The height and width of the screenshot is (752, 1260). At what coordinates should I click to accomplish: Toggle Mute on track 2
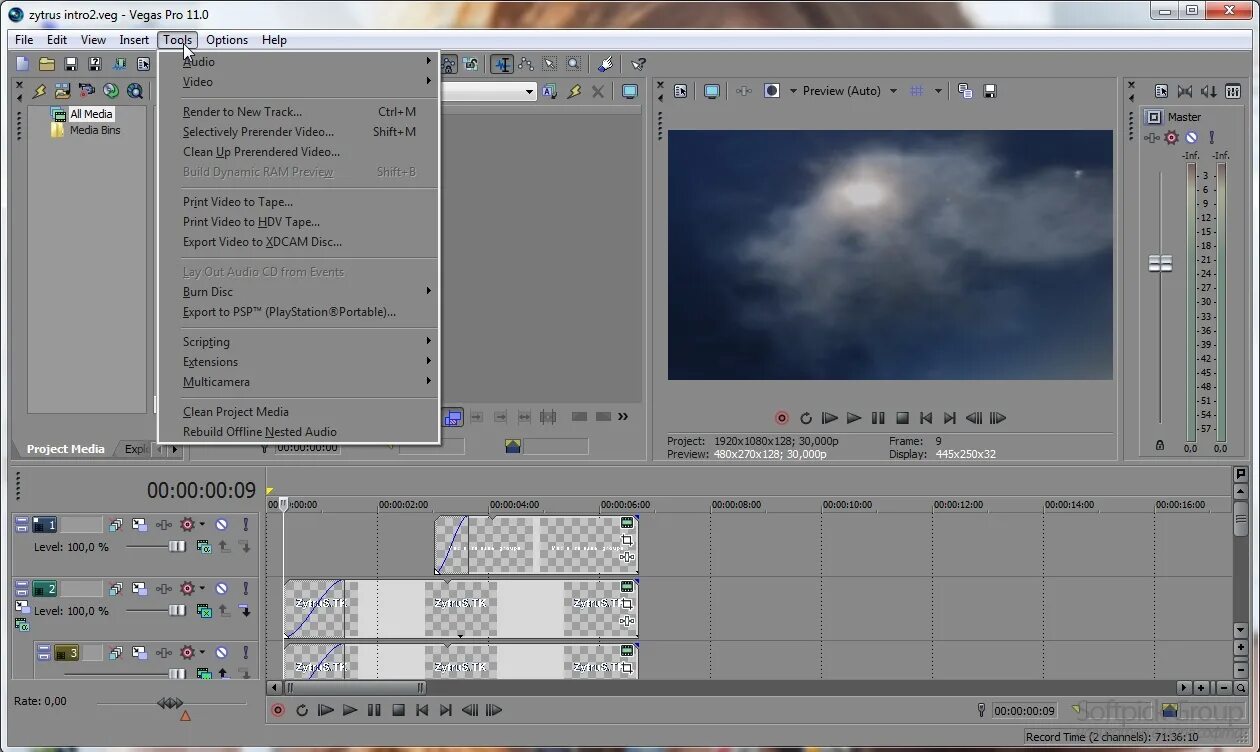click(x=221, y=588)
